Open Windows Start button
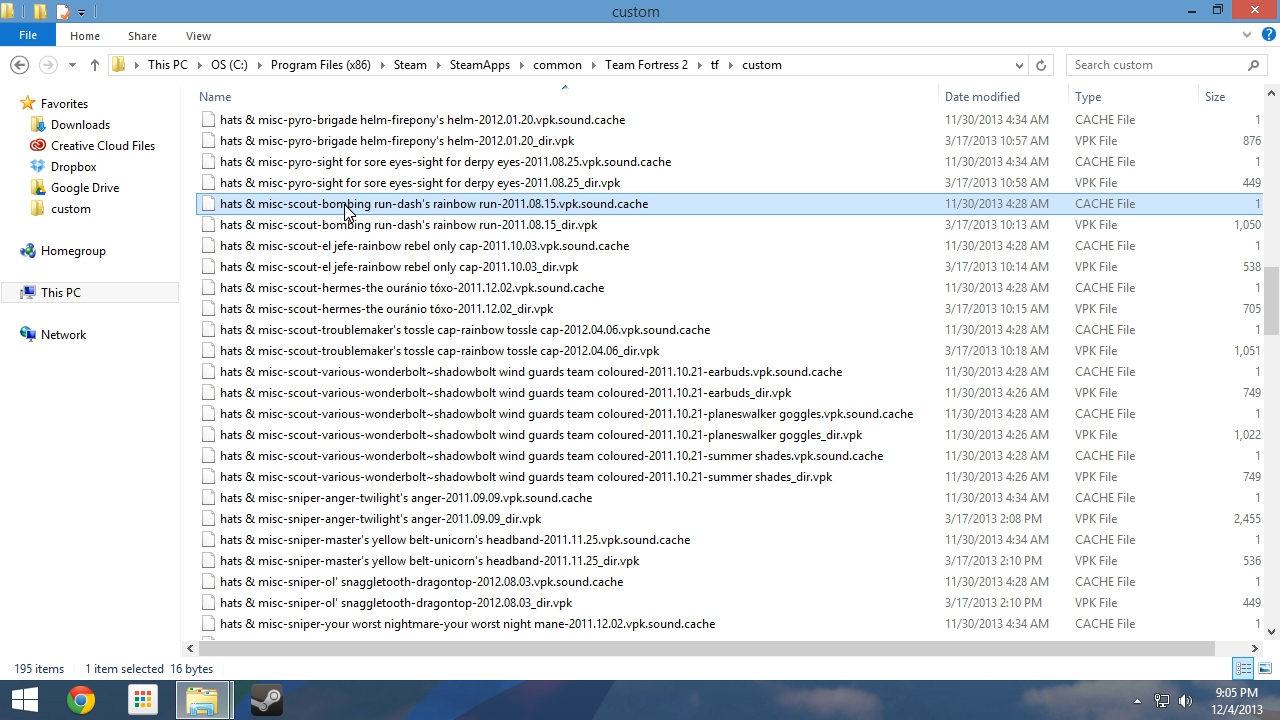1280x720 pixels. click(x=24, y=700)
